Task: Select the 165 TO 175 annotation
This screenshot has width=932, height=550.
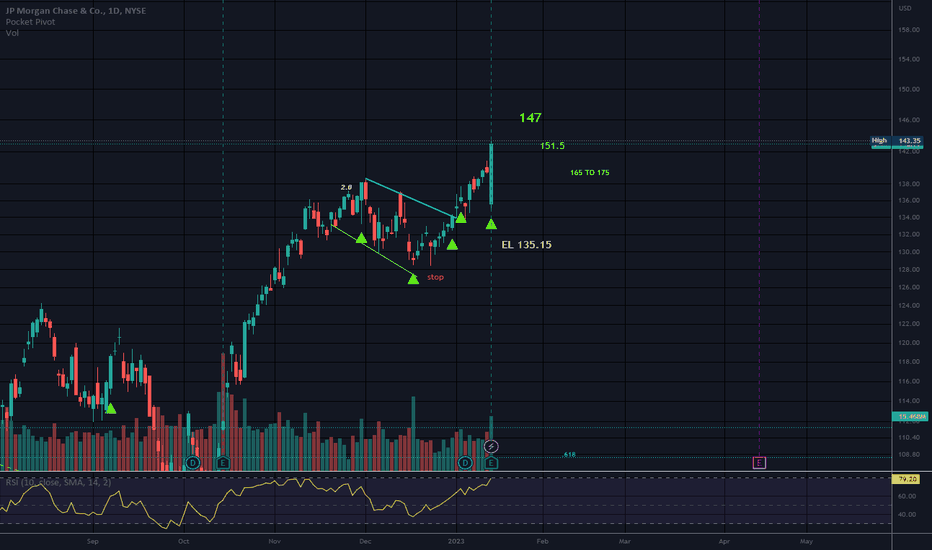Action: (590, 172)
